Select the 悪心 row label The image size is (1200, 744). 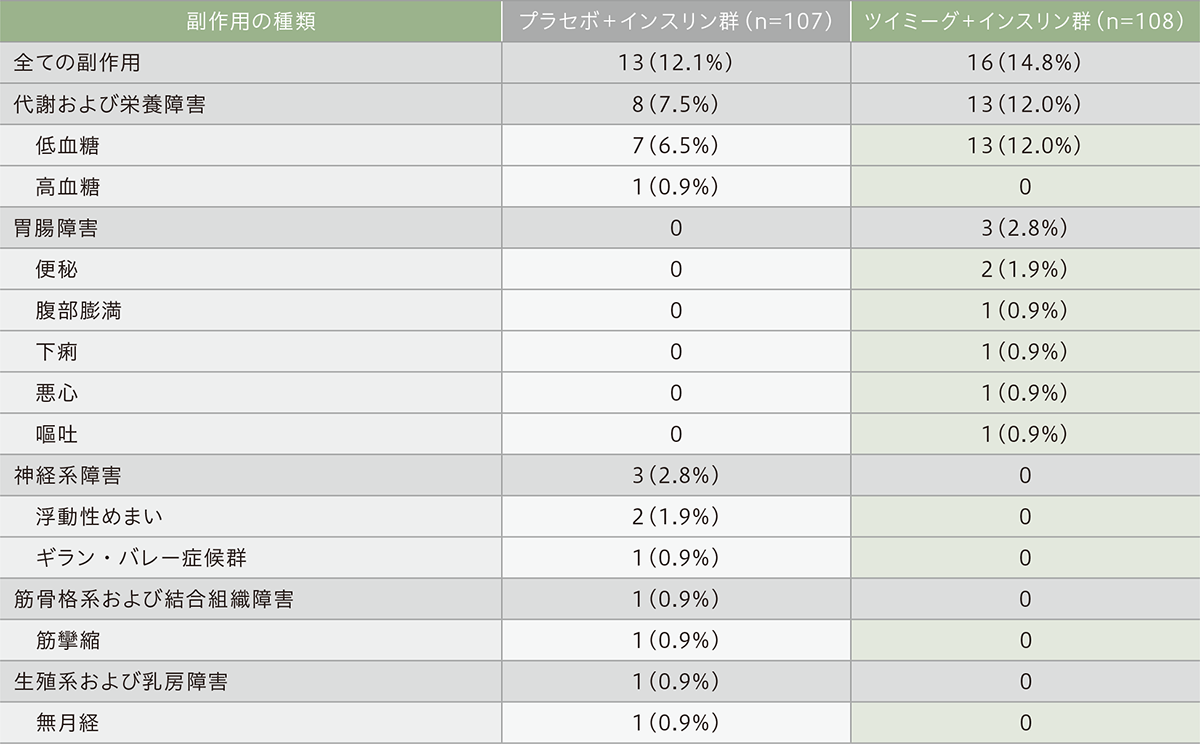coord(56,393)
